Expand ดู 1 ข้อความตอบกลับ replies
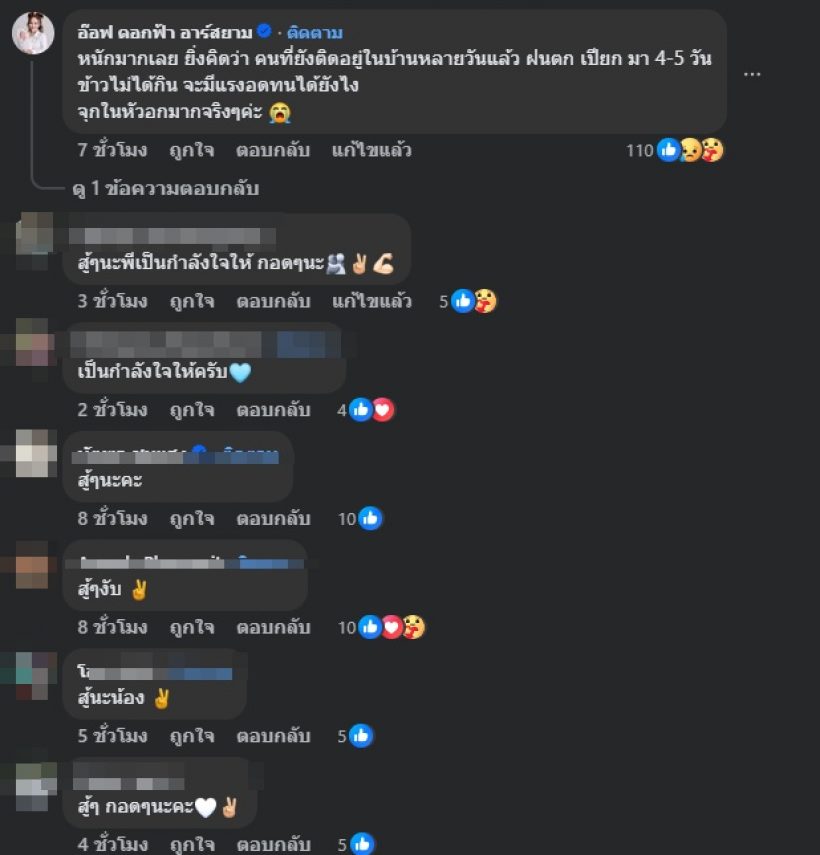 pyautogui.click(x=166, y=189)
